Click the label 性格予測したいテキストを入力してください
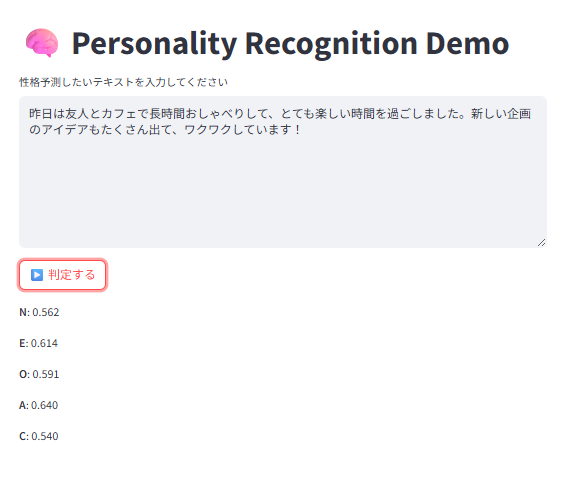The height and width of the screenshot is (484, 561). tap(123, 82)
